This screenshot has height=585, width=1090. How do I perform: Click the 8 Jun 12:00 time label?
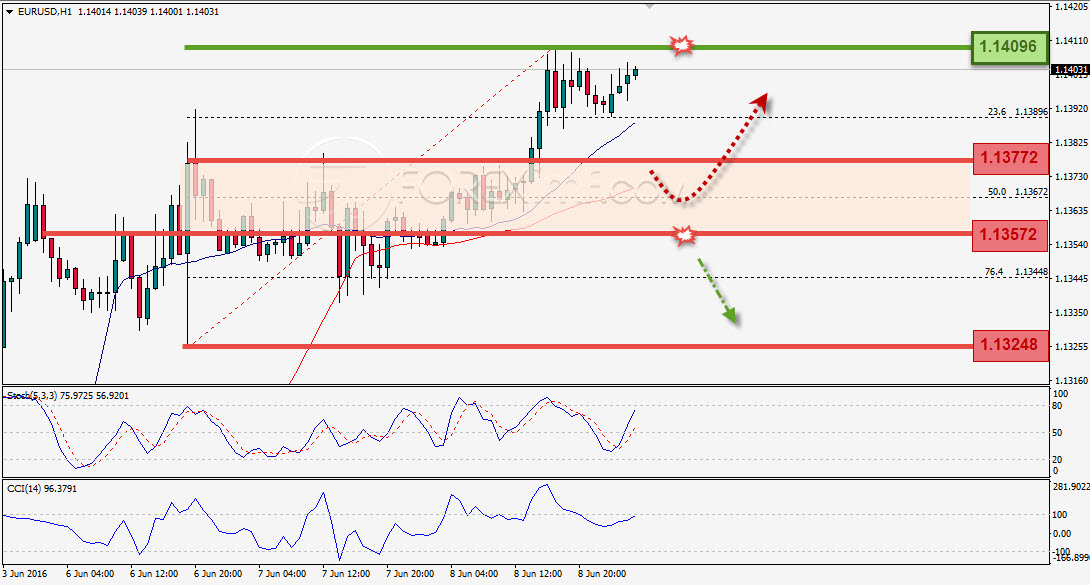pos(537,574)
